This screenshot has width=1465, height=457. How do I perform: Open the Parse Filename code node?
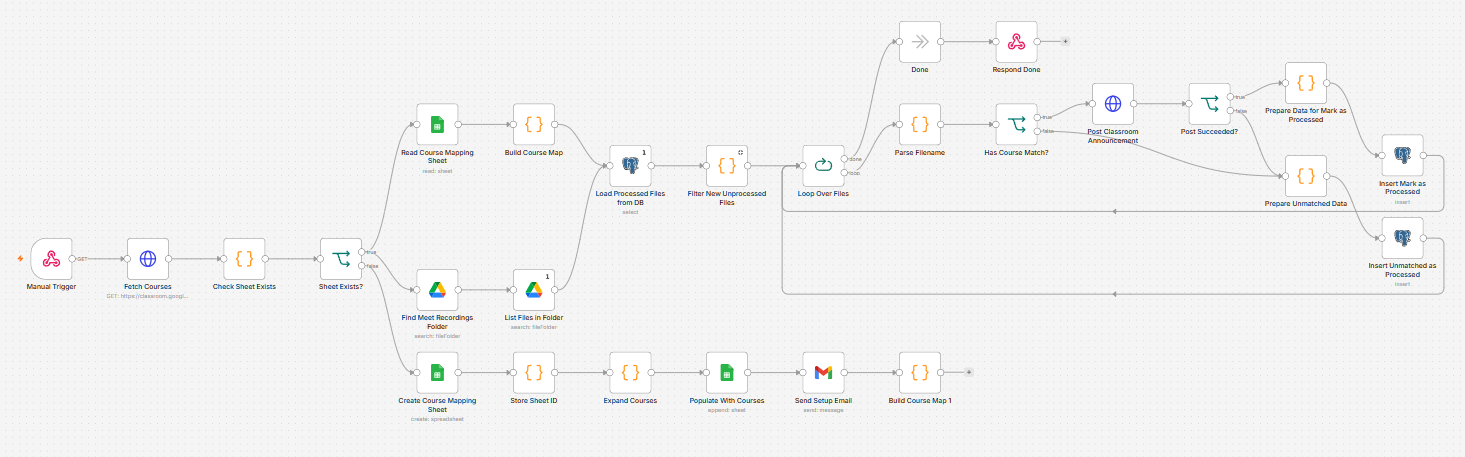click(920, 125)
